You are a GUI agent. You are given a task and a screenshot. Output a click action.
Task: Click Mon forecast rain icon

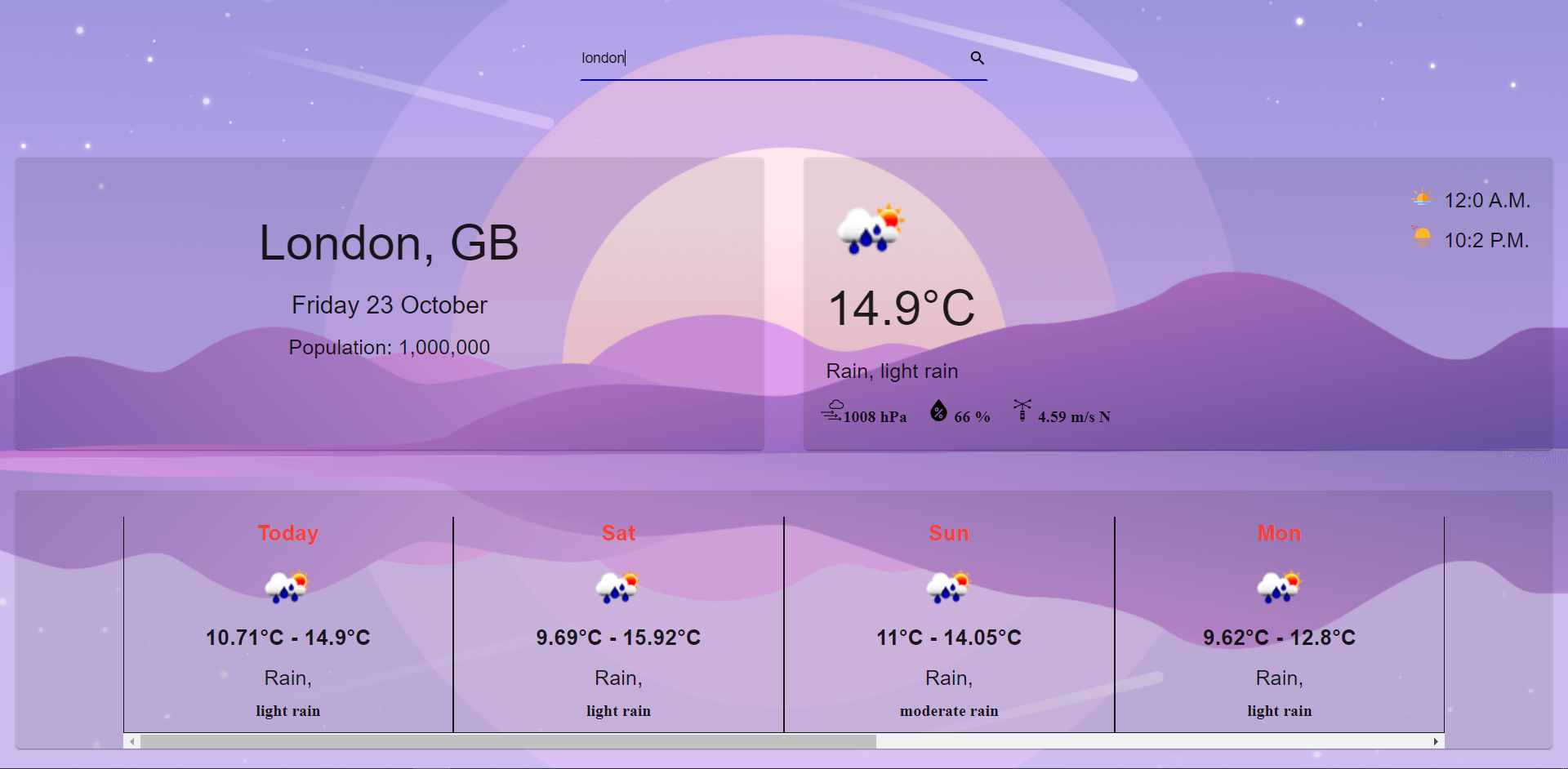tap(1280, 587)
